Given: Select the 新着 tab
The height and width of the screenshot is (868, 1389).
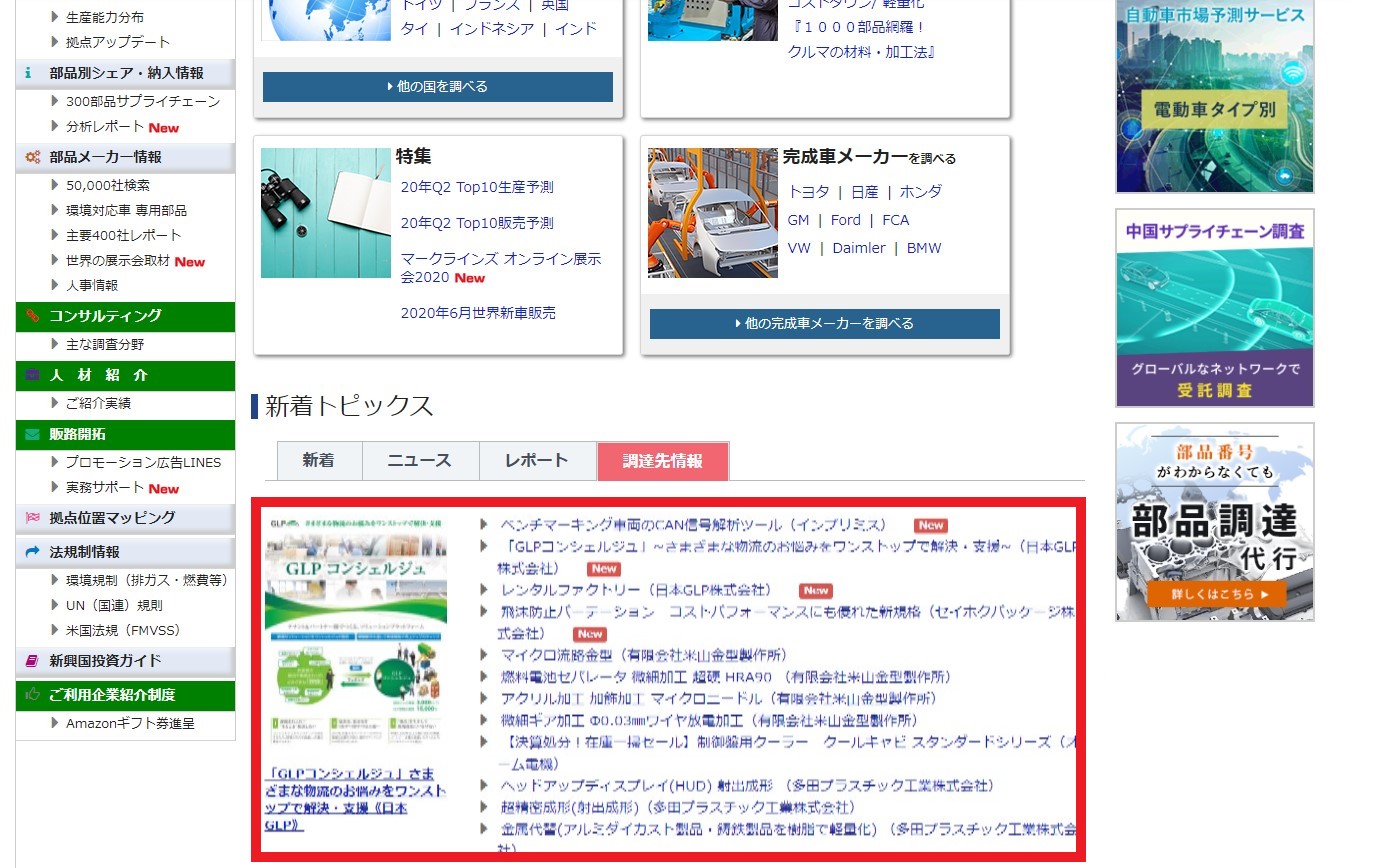Looking at the screenshot, I should (x=320, y=461).
